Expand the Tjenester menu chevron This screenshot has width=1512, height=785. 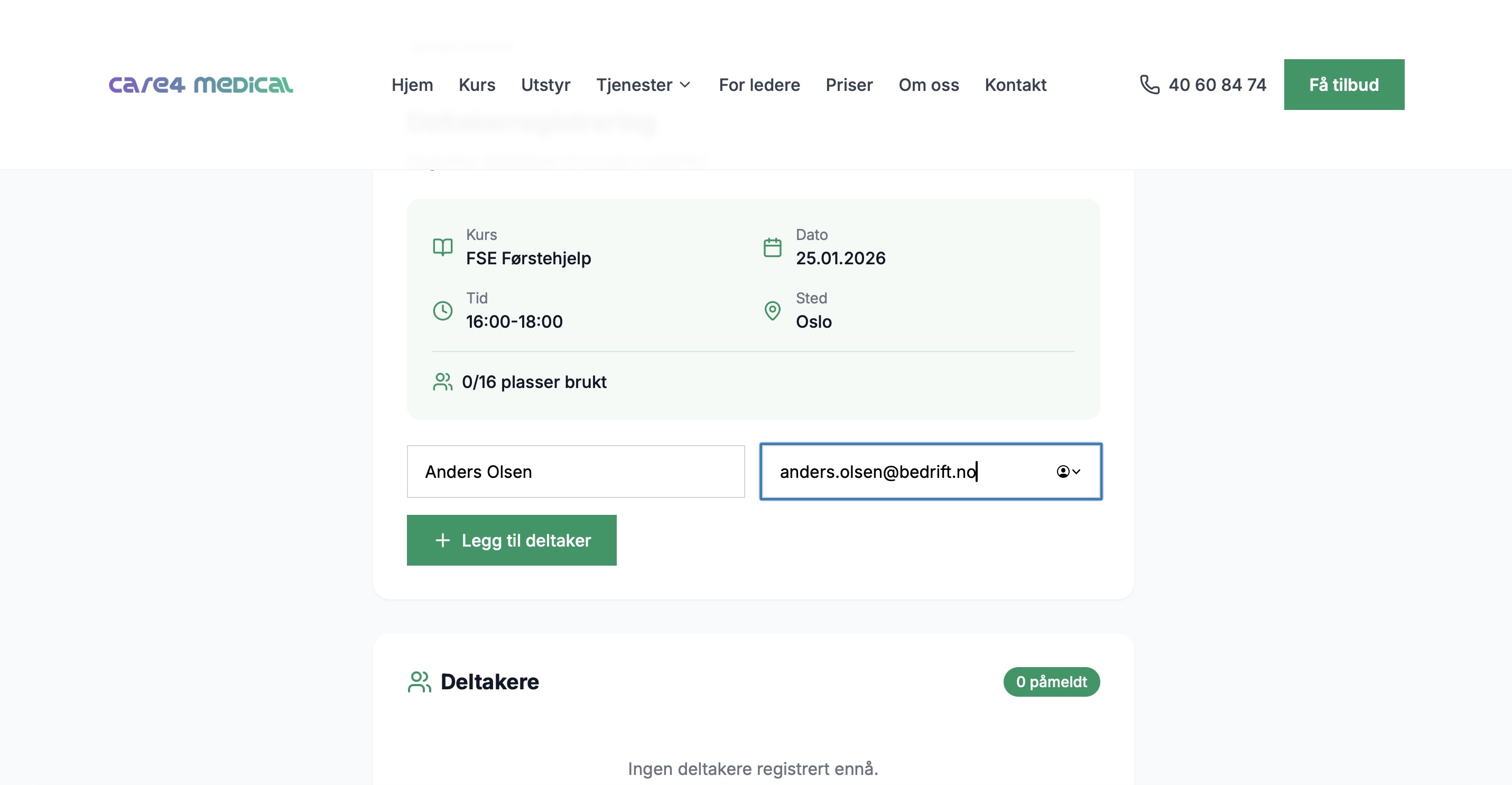click(x=685, y=85)
